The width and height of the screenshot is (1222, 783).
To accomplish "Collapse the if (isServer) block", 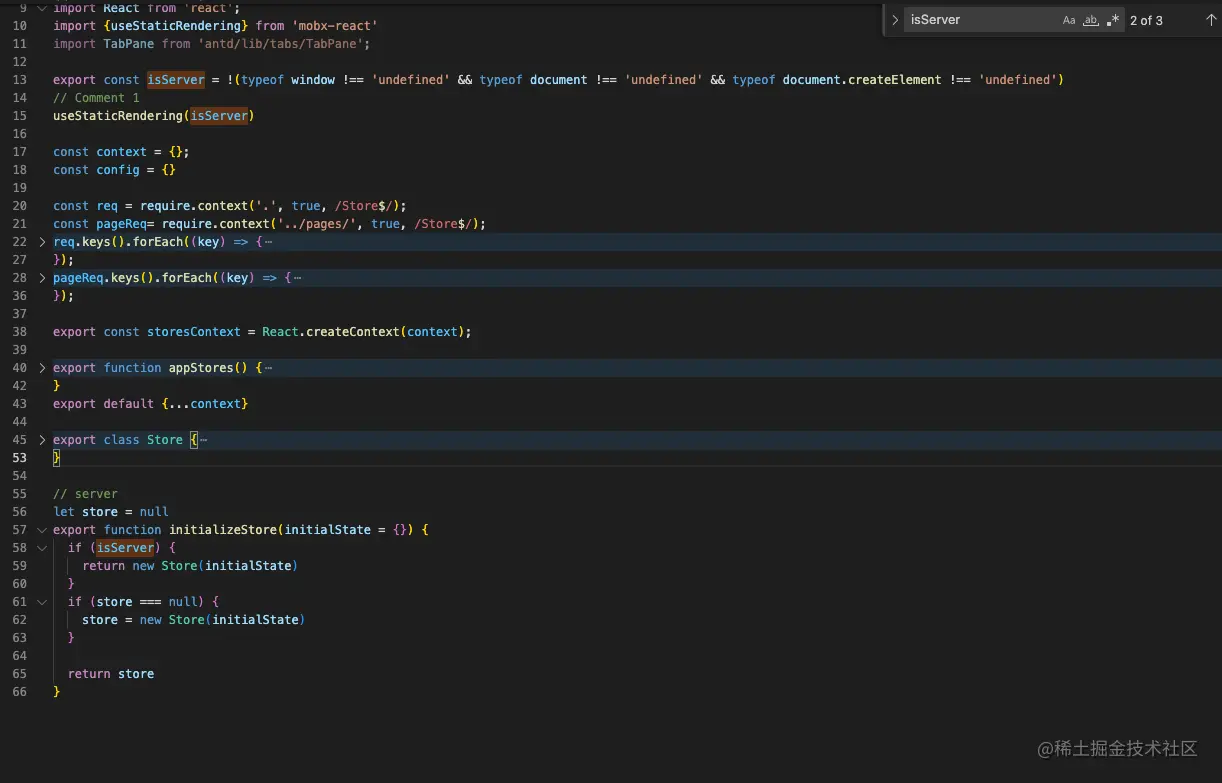I will pyautogui.click(x=42, y=548).
